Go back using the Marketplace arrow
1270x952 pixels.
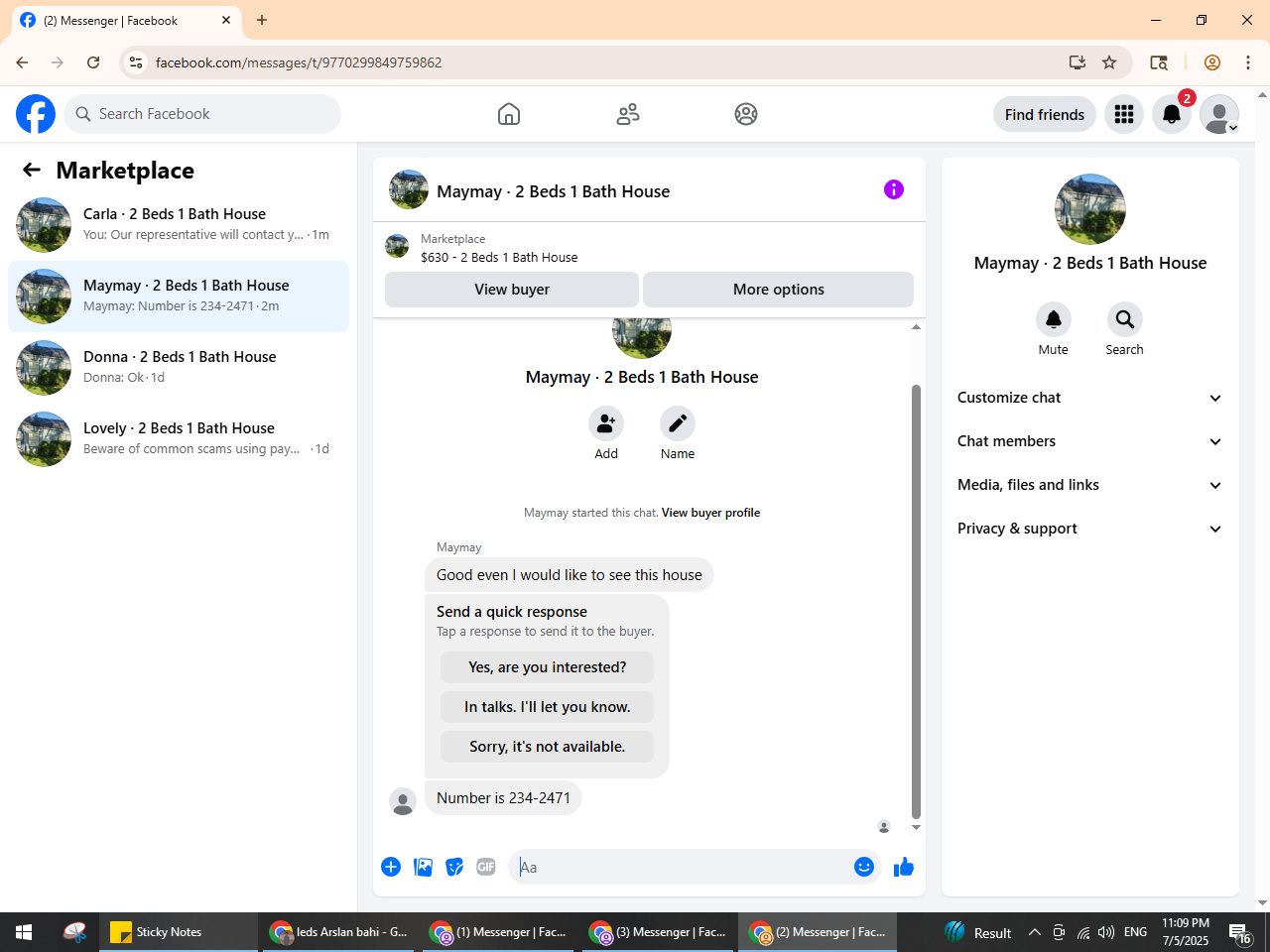(32, 170)
